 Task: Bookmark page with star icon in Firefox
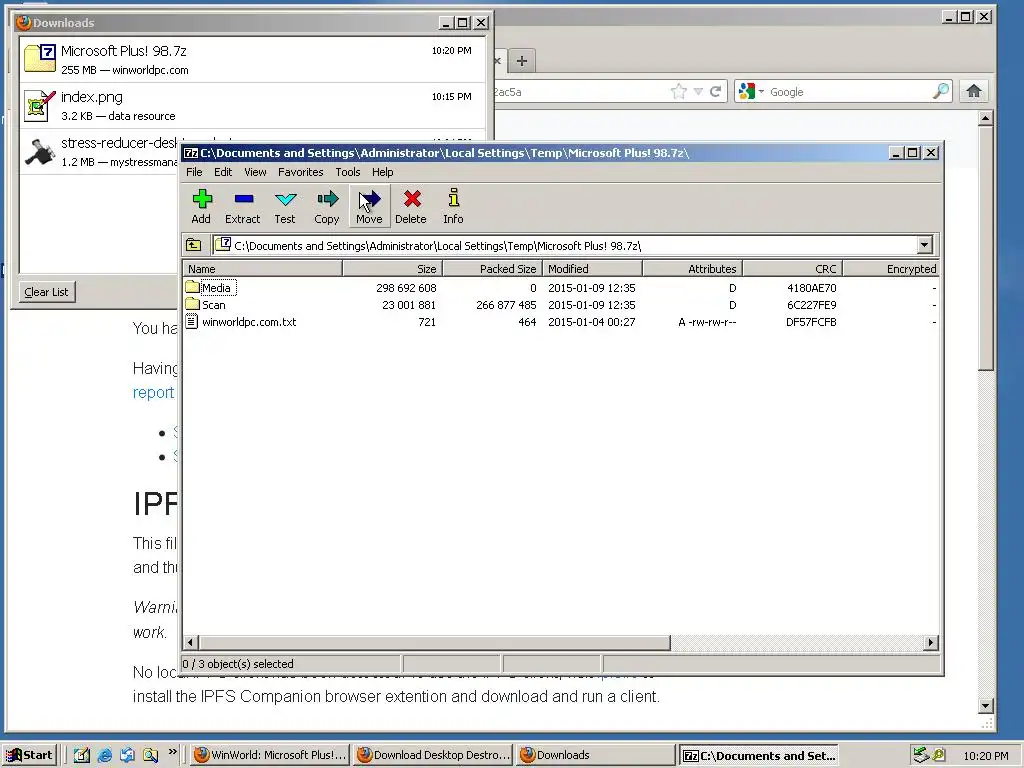679,91
